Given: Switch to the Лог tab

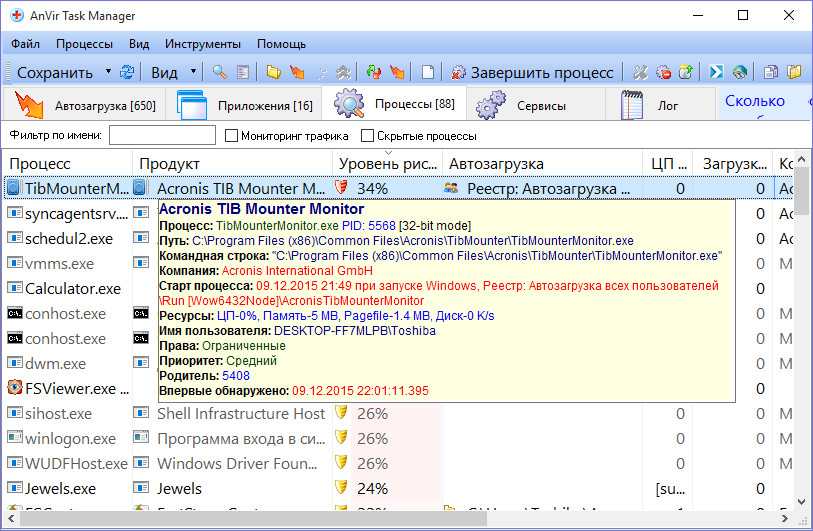Looking at the screenshot, I should (x=661, y=104).
